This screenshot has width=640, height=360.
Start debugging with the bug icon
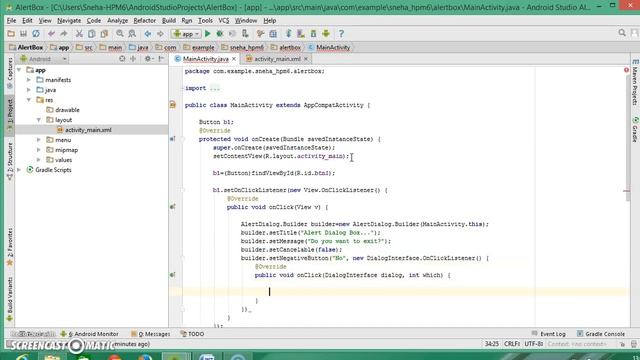220,34
